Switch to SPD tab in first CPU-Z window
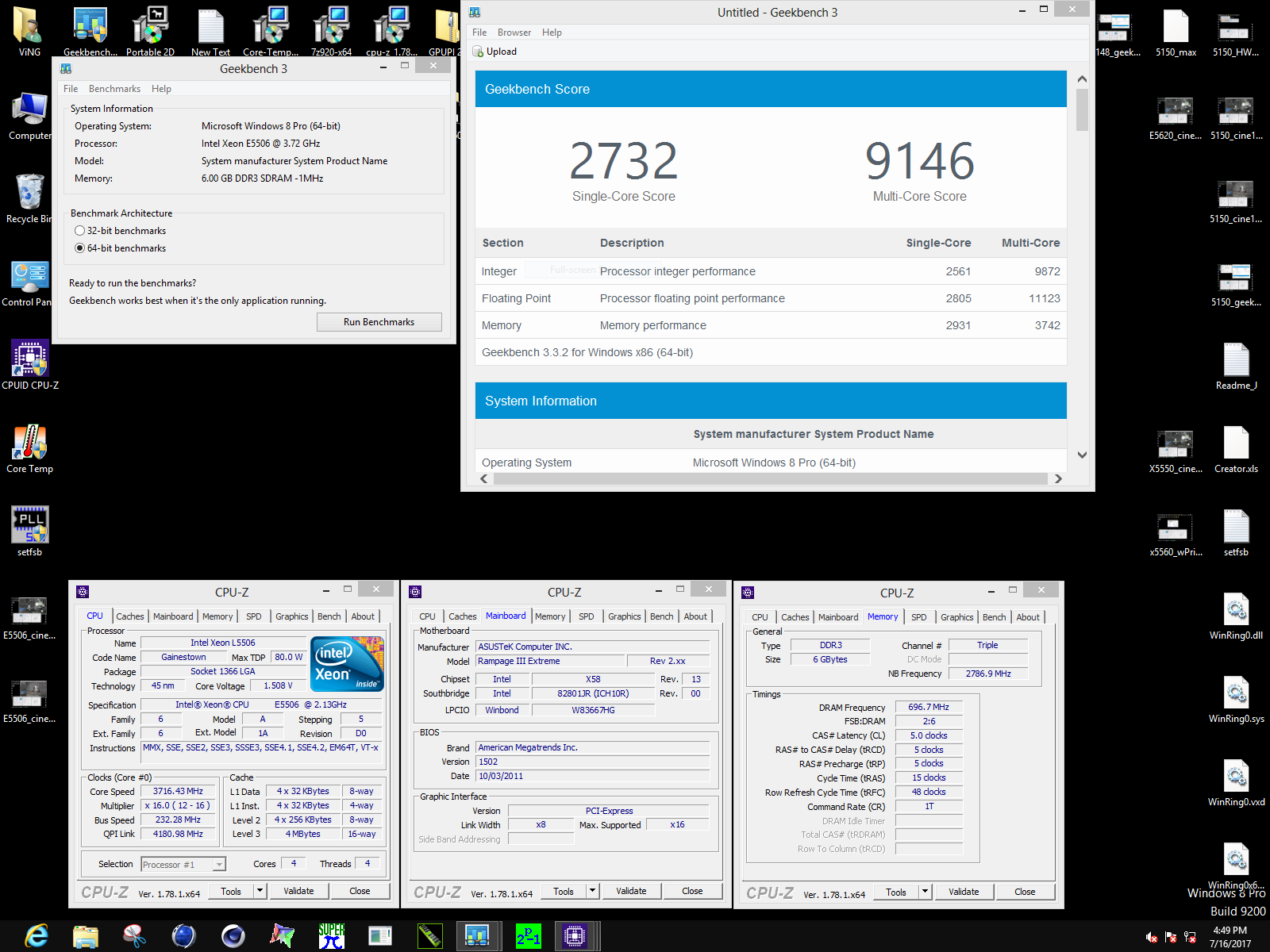Screen dimensions: 1270x952 pyautogui.click(x=253, y=616)
